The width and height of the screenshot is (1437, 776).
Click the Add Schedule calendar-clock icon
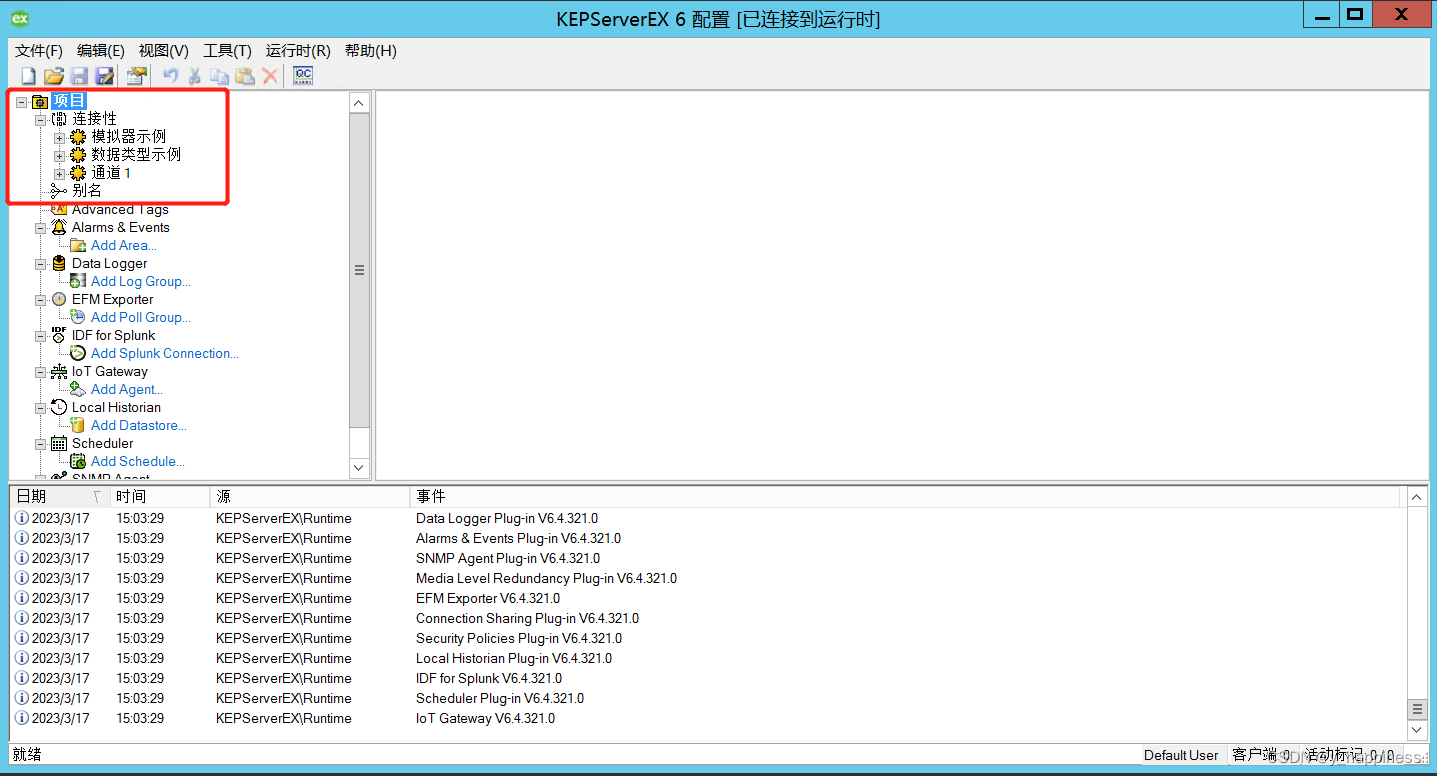(78, 461)
